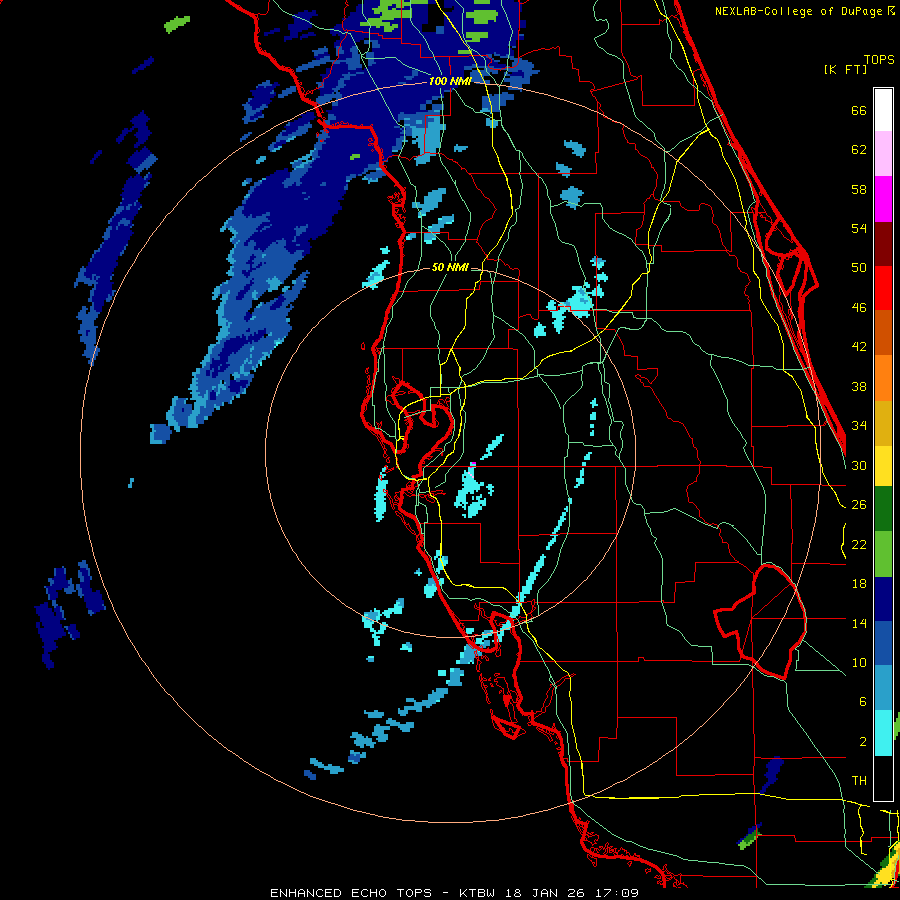
Task: Click the '[K FT]' units label
Action: pyautogui.click(x=845, y=69)
